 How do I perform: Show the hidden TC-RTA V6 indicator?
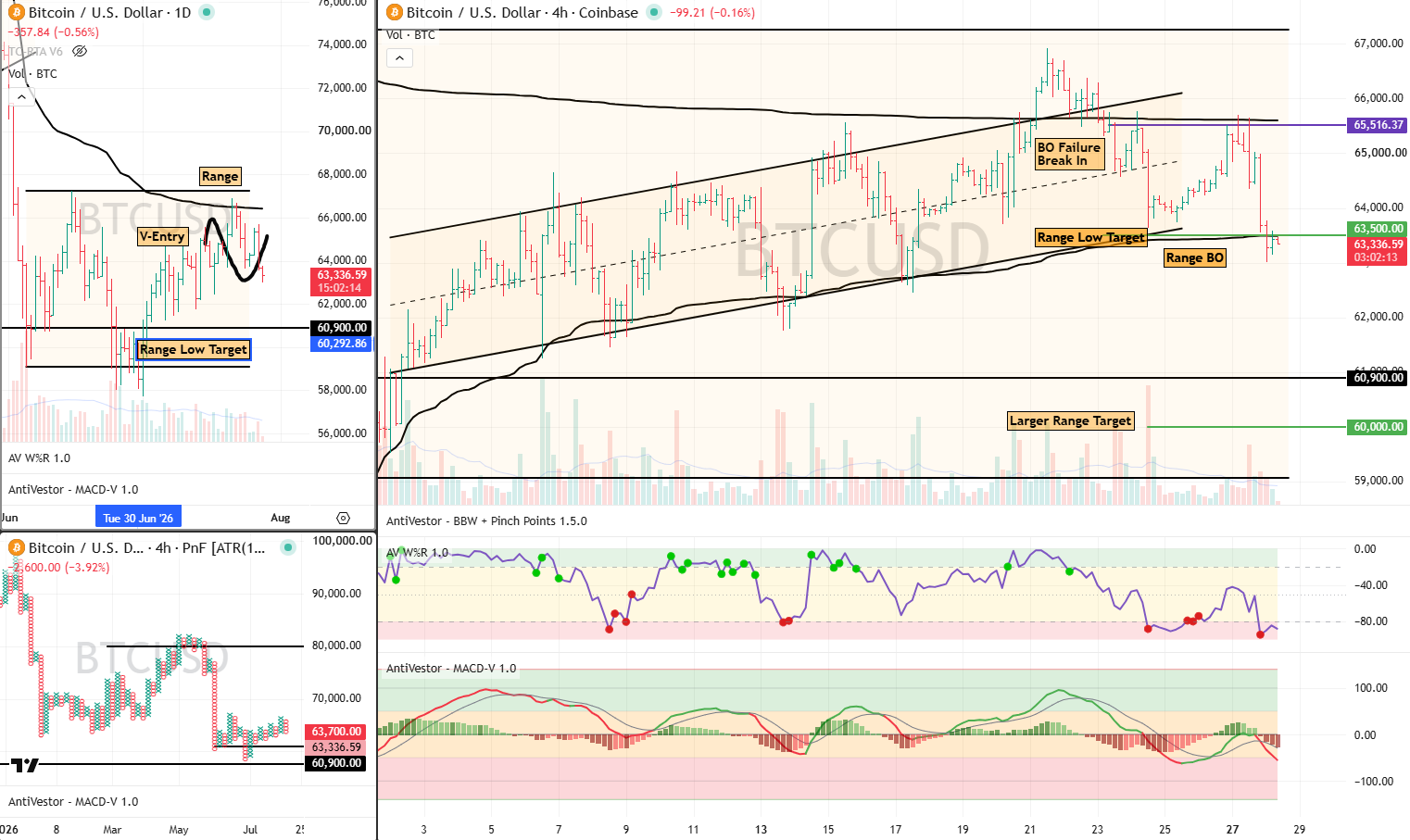[x=80, y=51]
